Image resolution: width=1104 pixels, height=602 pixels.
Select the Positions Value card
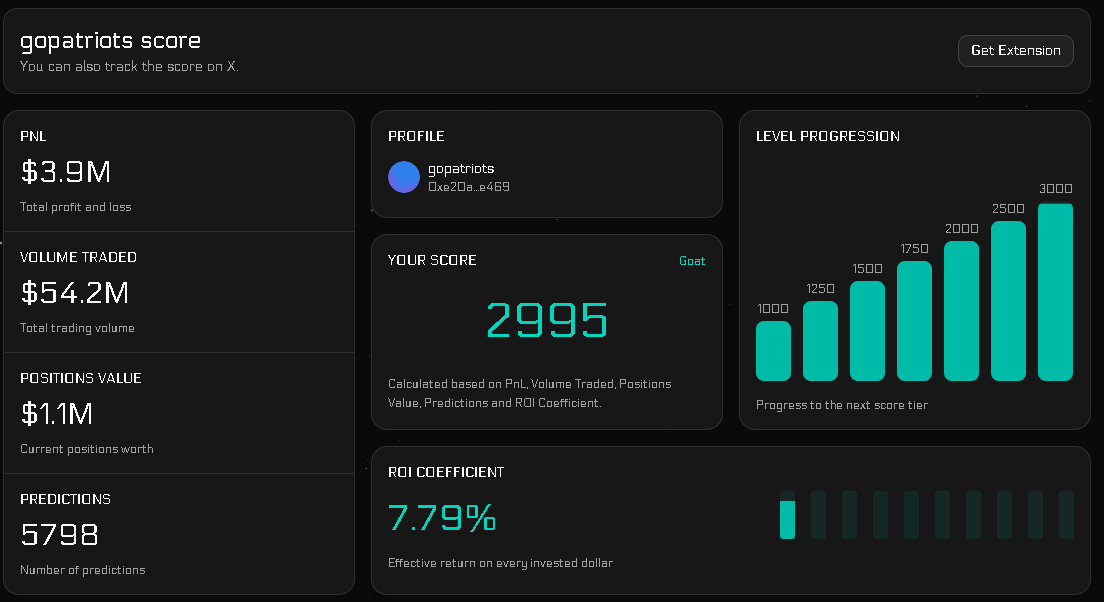178,412
